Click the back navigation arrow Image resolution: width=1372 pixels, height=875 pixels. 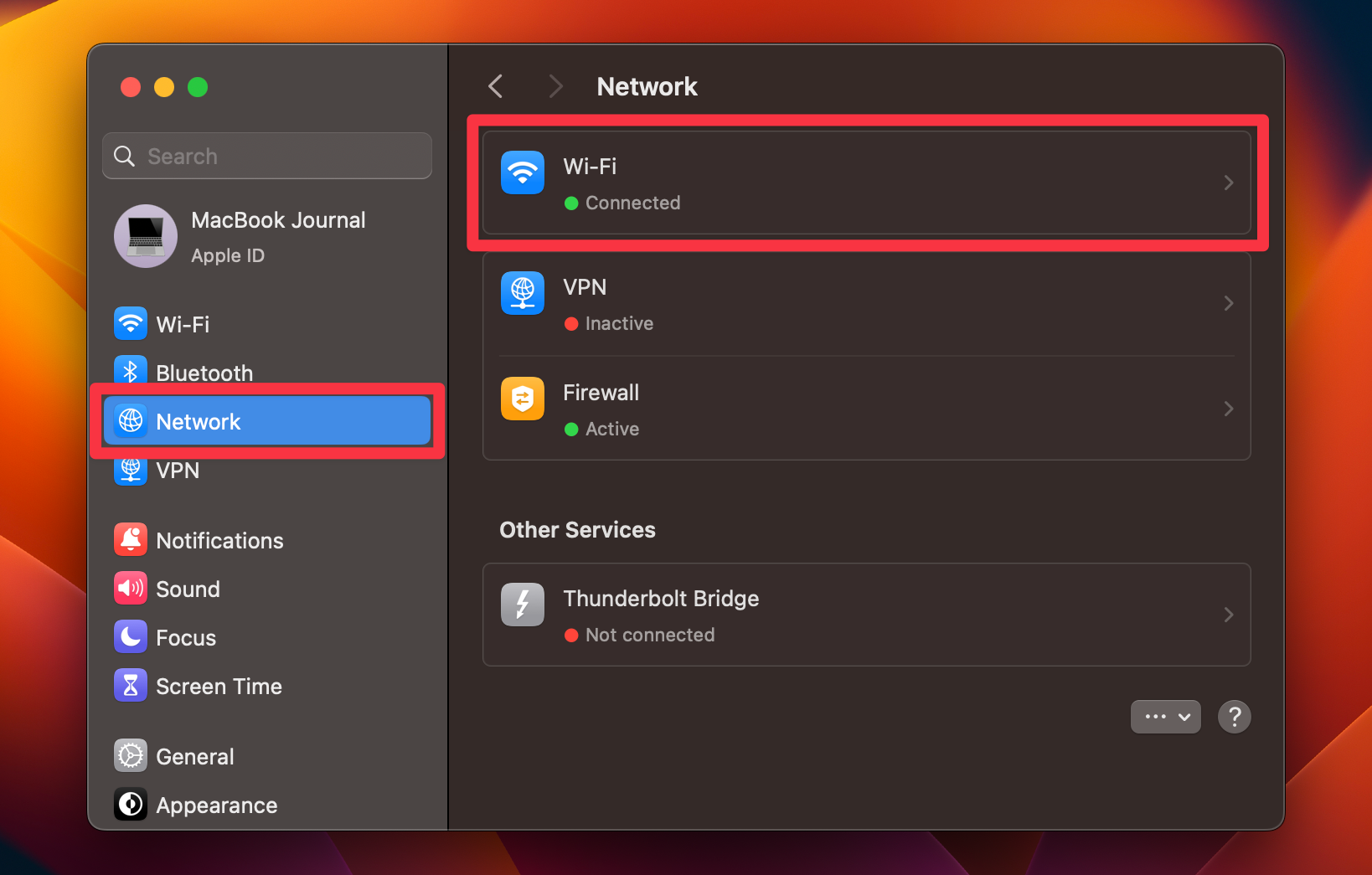coord(495,86)
